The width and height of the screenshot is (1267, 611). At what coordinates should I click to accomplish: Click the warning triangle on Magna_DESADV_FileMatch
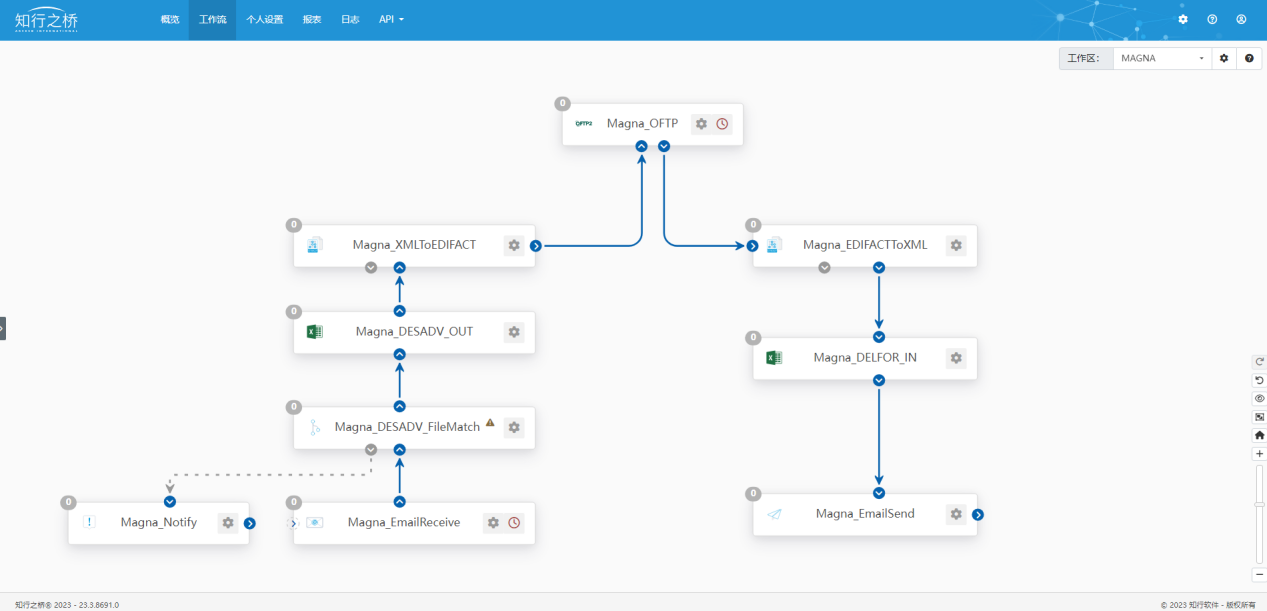click(x=490, y=423)
